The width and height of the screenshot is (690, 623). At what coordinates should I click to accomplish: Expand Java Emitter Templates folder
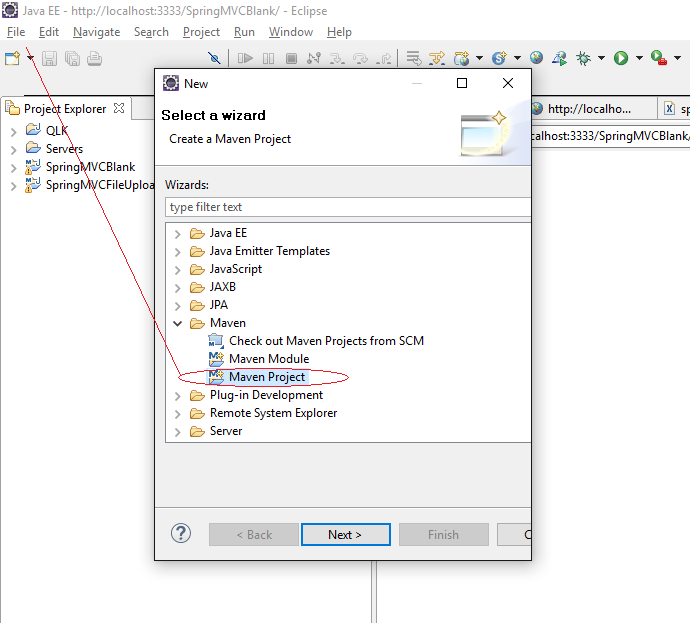coord(177,252)
